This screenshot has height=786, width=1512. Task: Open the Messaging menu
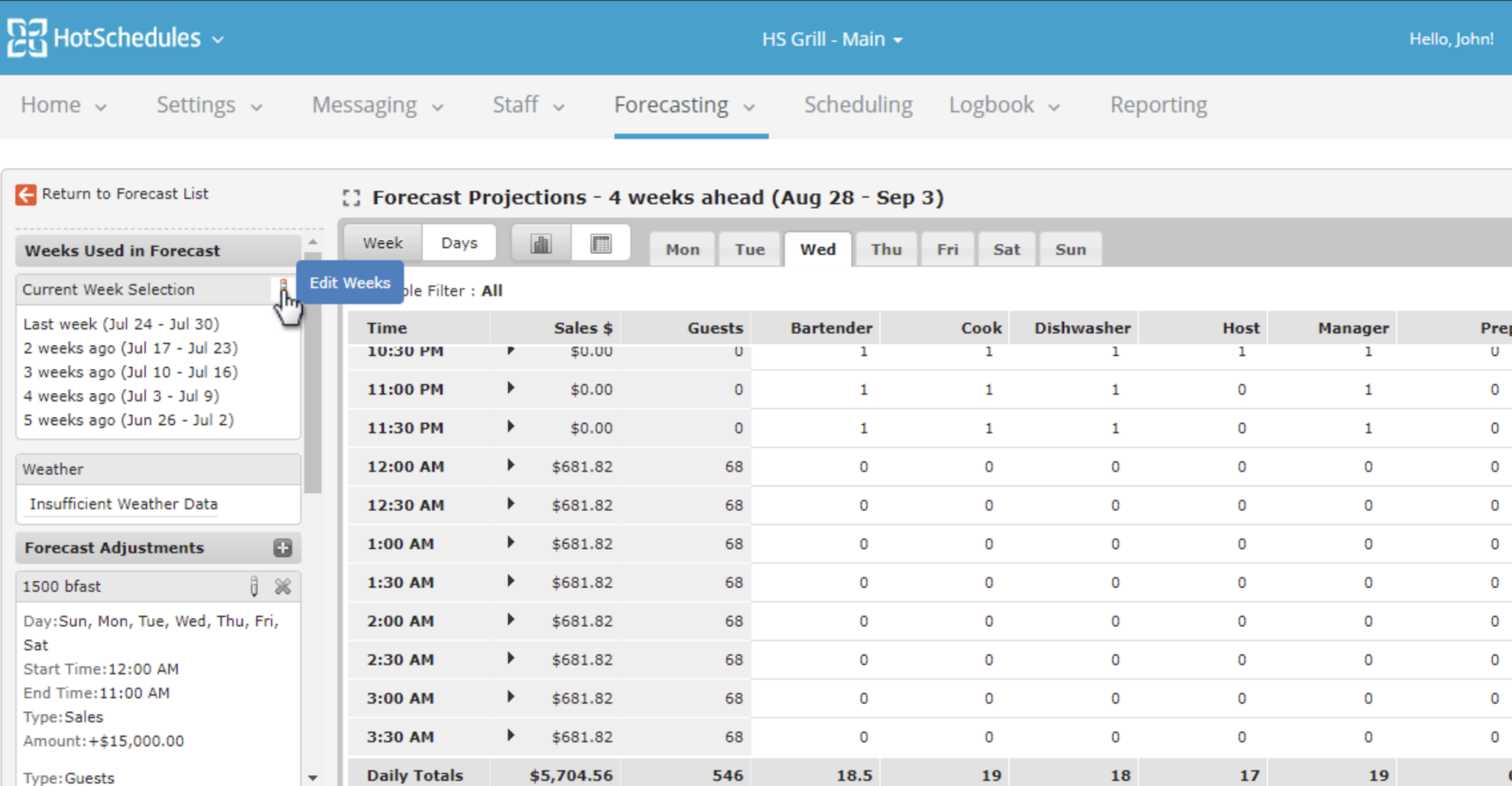point(377,105)
